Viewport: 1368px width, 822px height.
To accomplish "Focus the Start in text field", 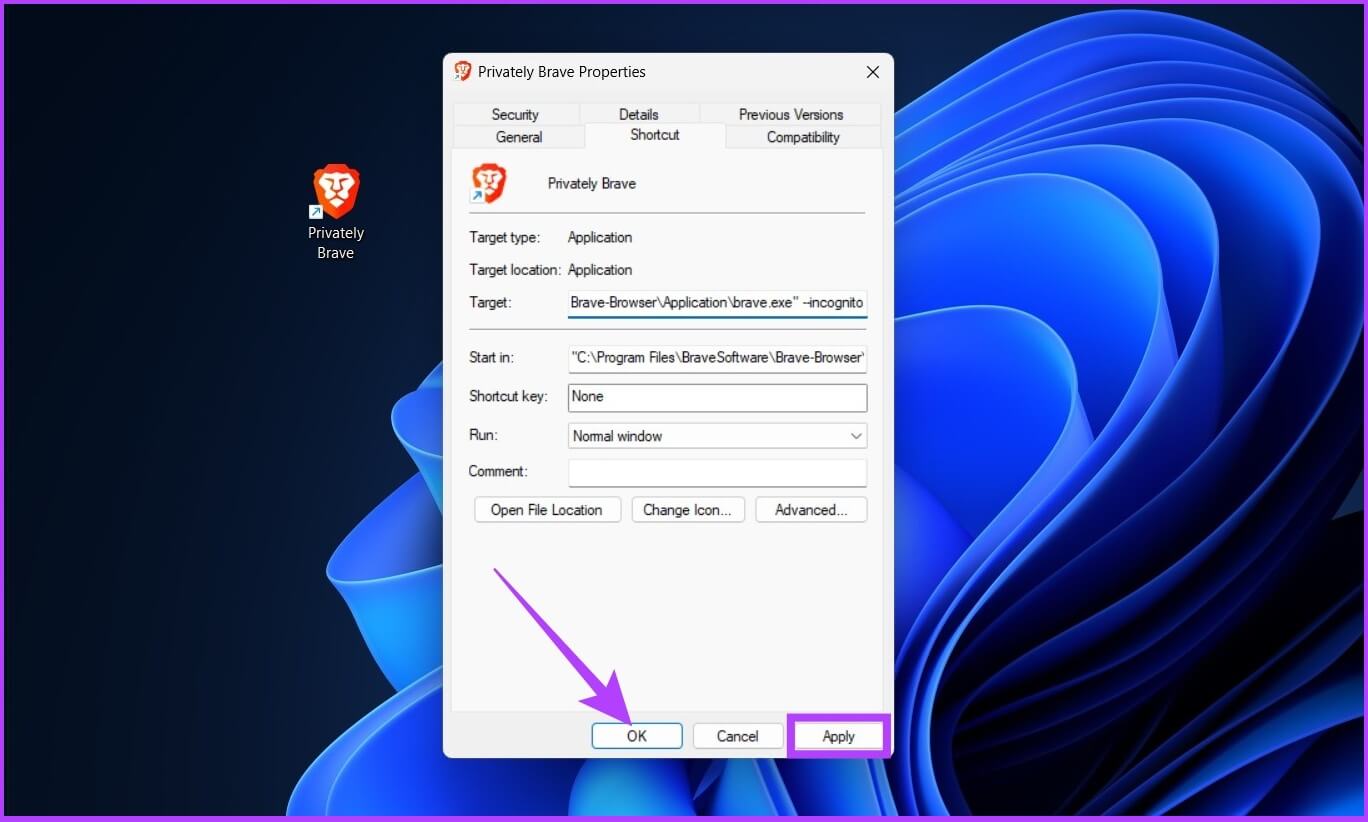I will pos(717,358).
